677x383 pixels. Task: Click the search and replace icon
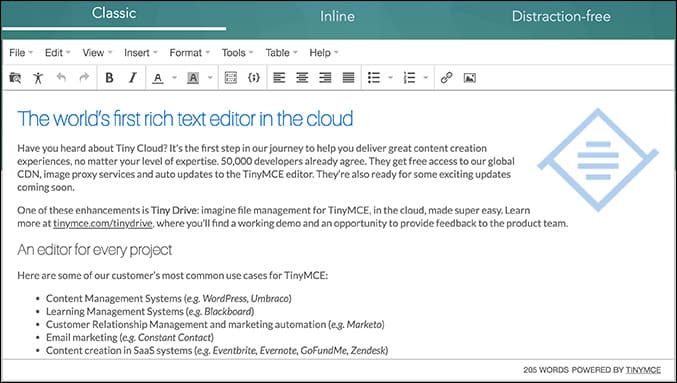[15, 78]
